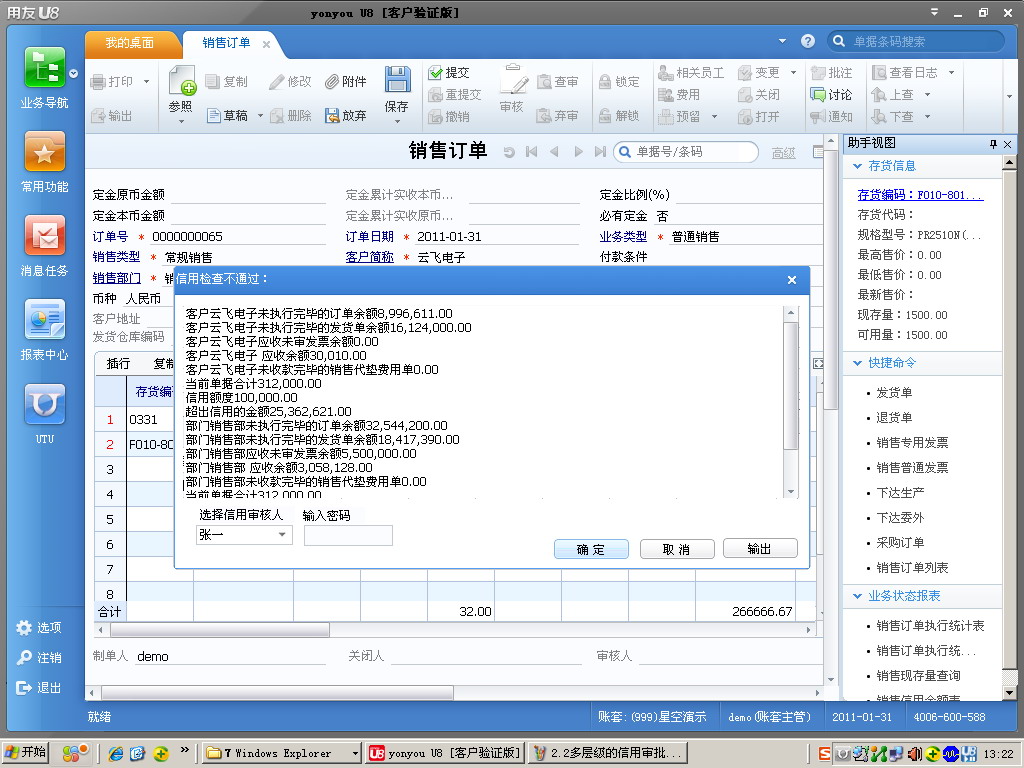The height and width of the screenshot is (768, 1024).
Task: Close the 信用检查不通过 dialog
Action: pyautogui.click(x=792, y=280)
